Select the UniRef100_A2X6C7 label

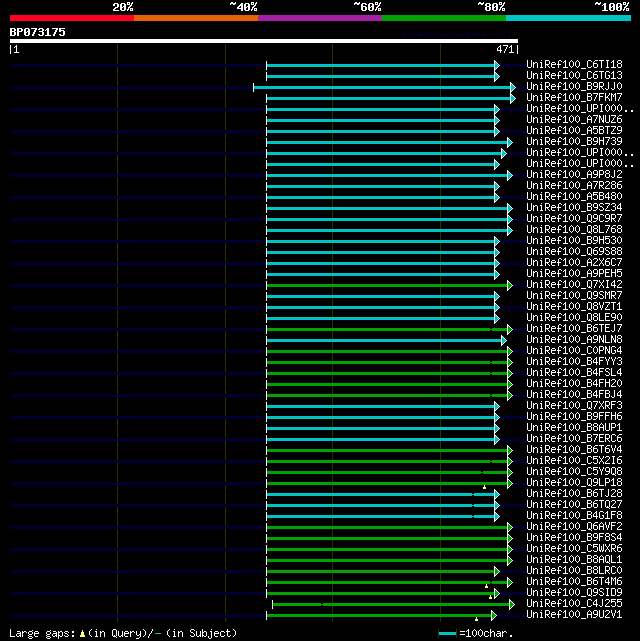tap(574, 263)
